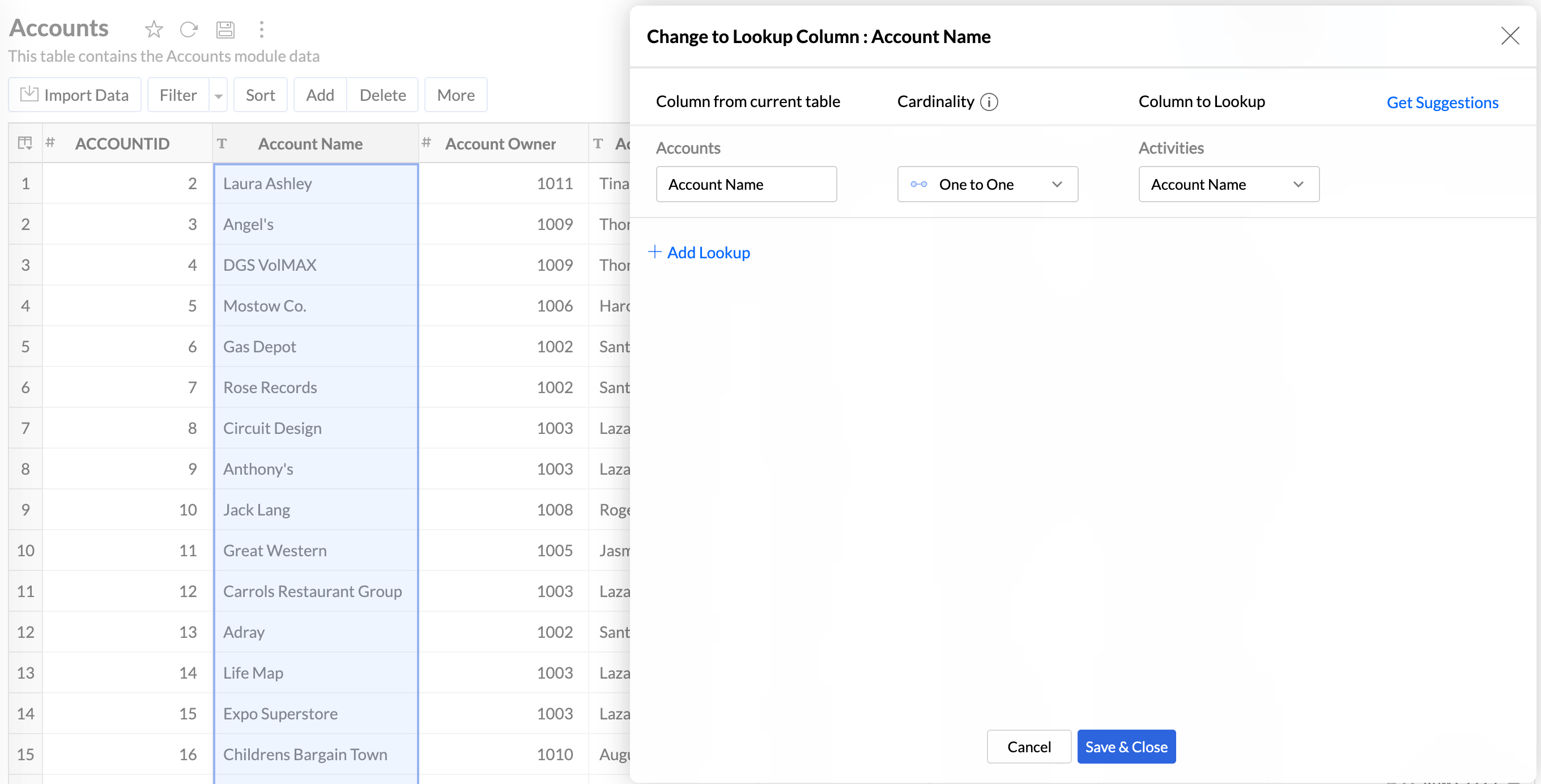Click Sort in the toolbar
1541x784 pixels.
tap(260, 95)
